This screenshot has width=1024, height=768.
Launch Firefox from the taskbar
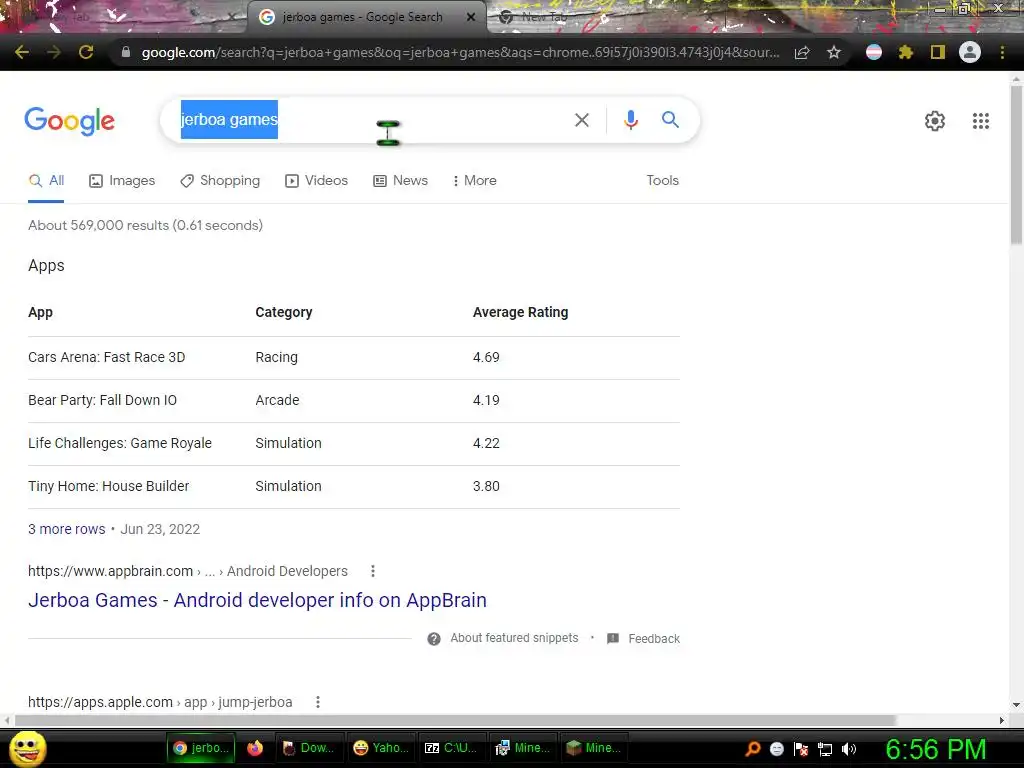(x=255, y=748)
